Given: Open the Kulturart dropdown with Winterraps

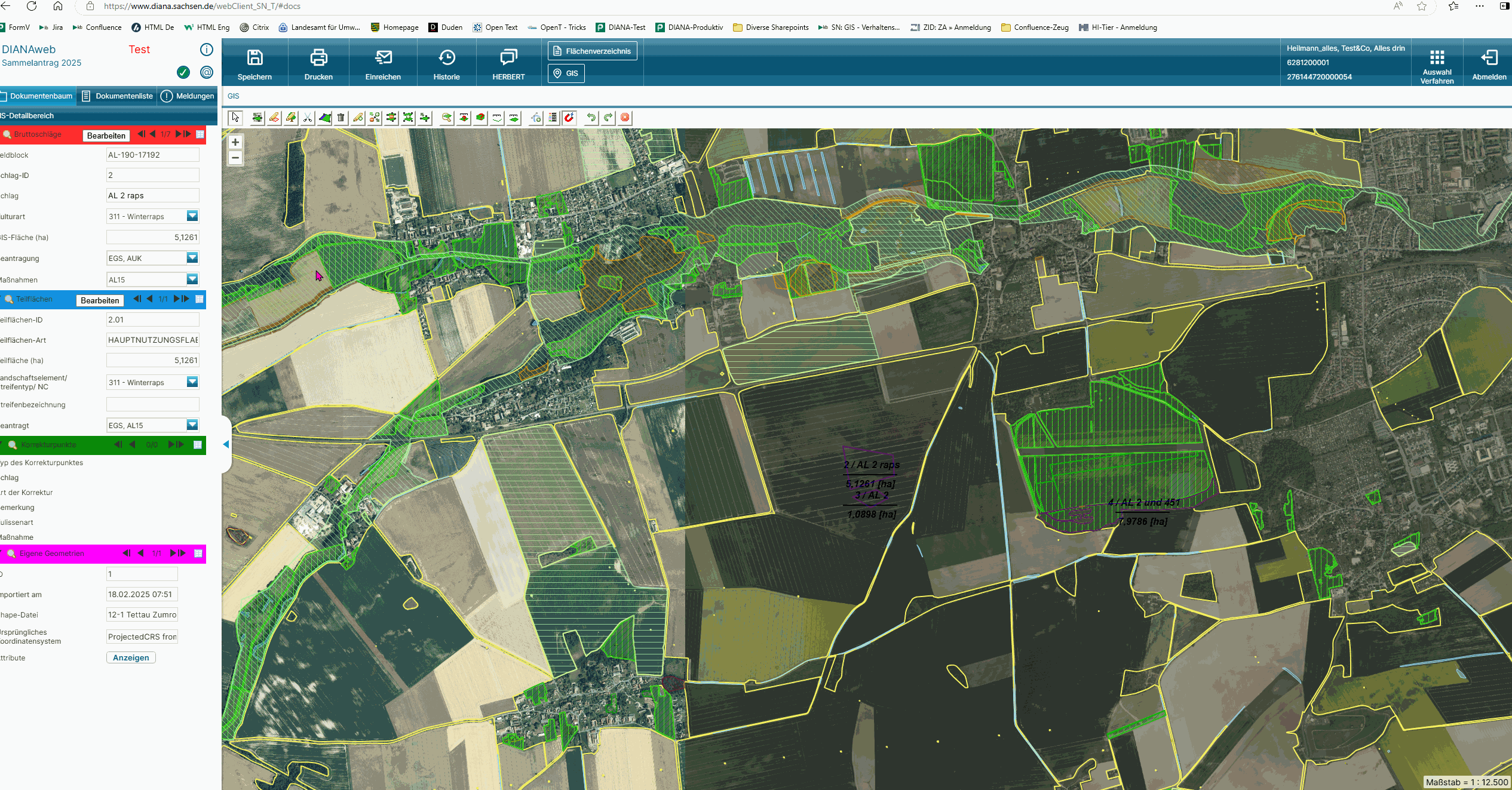Looking at the screenshot, I should [152, 216].
